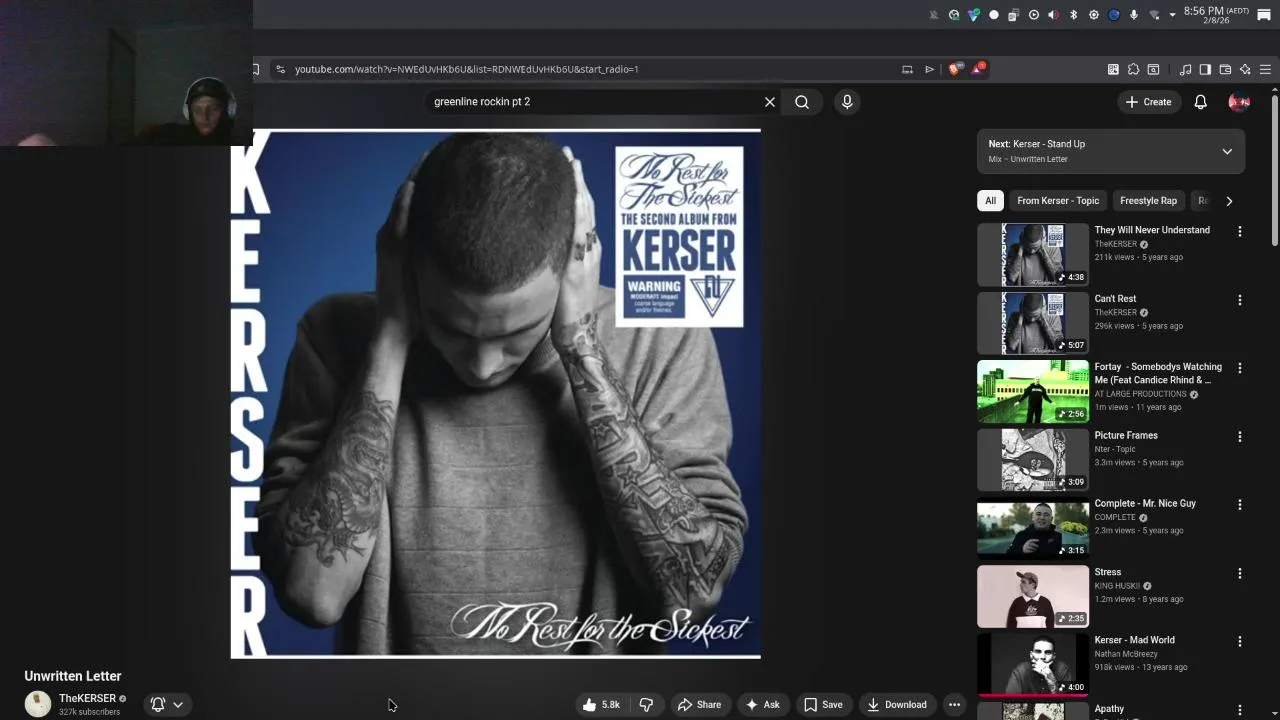Viewport: 1280px width, 720px height.
Task: Click the search magnifier button
Action: (x=802, y=102)
